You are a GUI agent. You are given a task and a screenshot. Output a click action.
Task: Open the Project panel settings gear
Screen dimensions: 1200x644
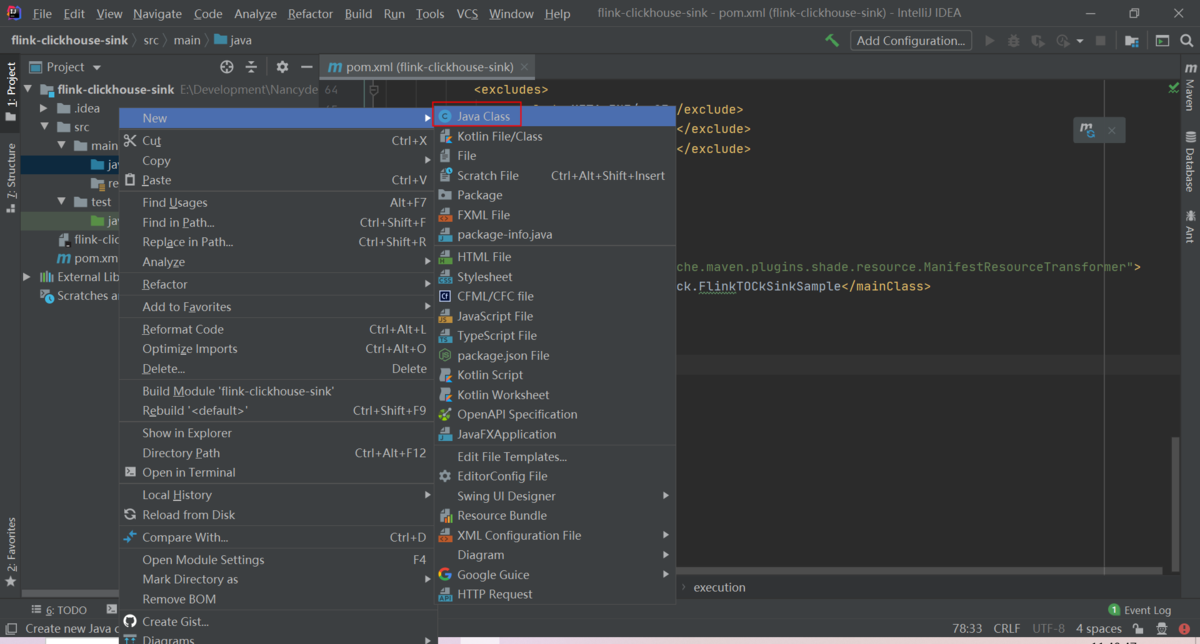pyautogui.click(x=282, y=67)
